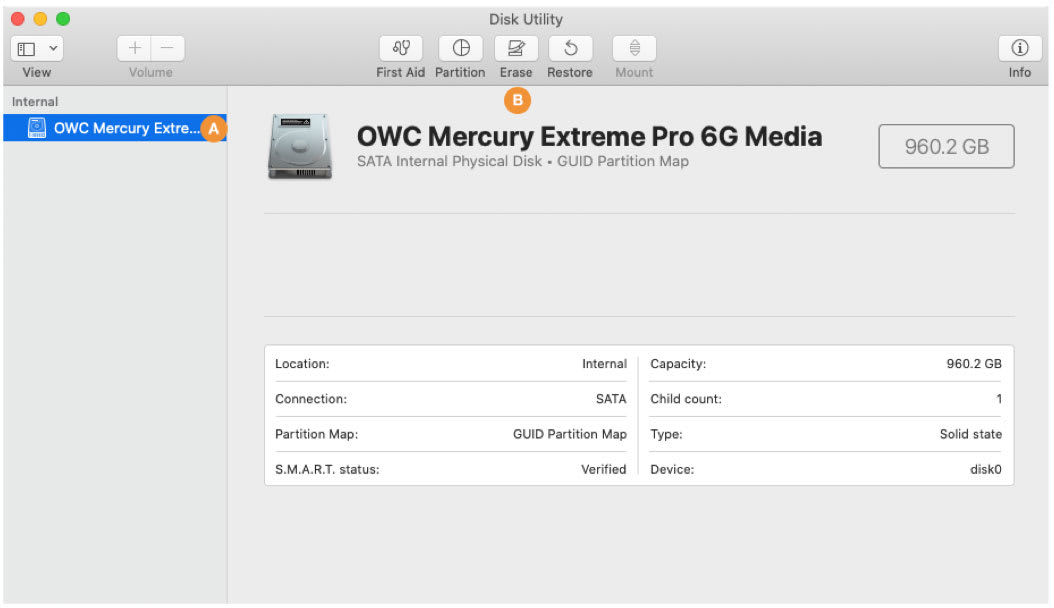The height and width of the screenshot is (608, 1054).
Task: Run First Aid from the toolbar
Action: 400,48
